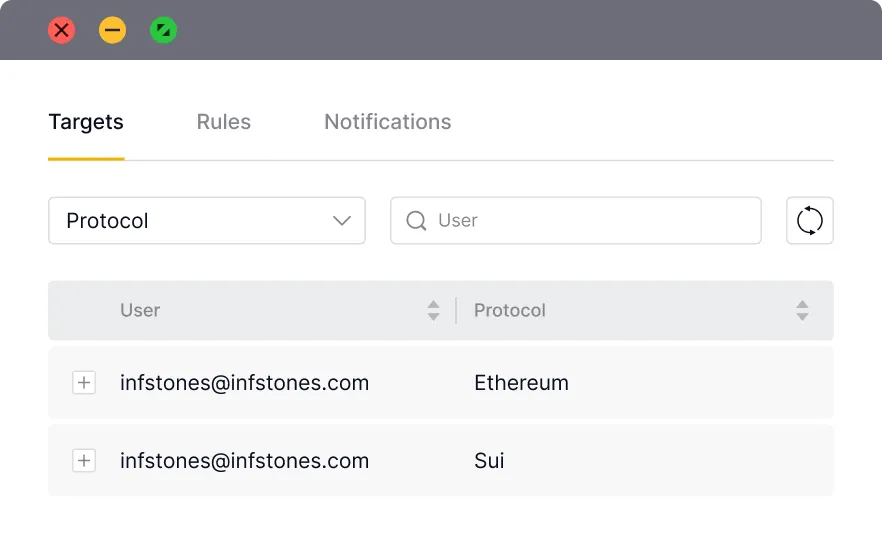Open the Protocol dropdown chevron

click(341, 220)
